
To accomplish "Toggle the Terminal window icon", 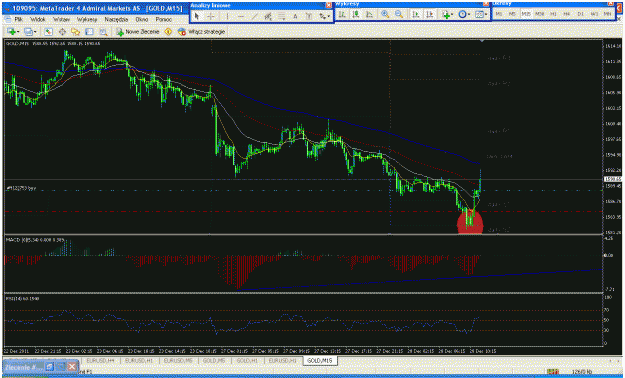I will (89, 32).
